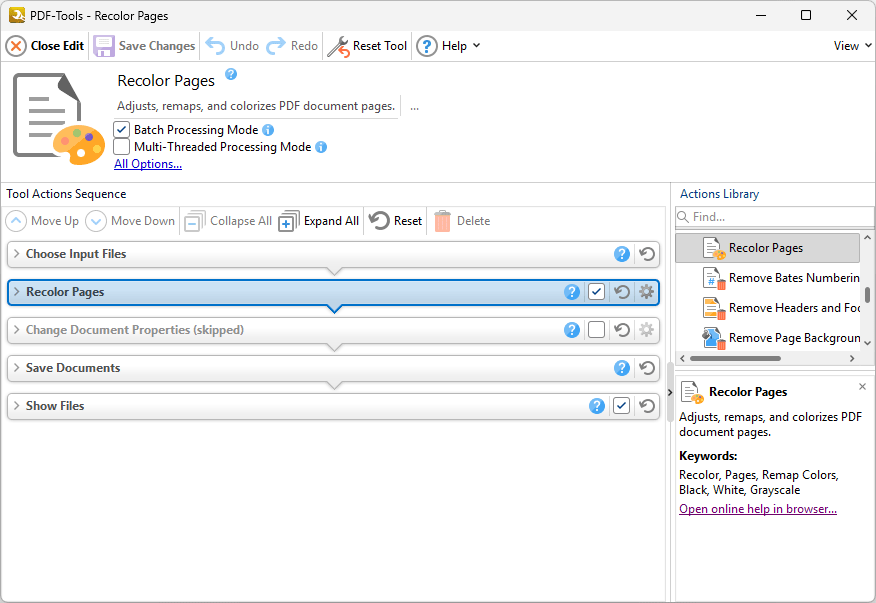
Task: Click the Move Down arrow button
Action: [96, 221]
